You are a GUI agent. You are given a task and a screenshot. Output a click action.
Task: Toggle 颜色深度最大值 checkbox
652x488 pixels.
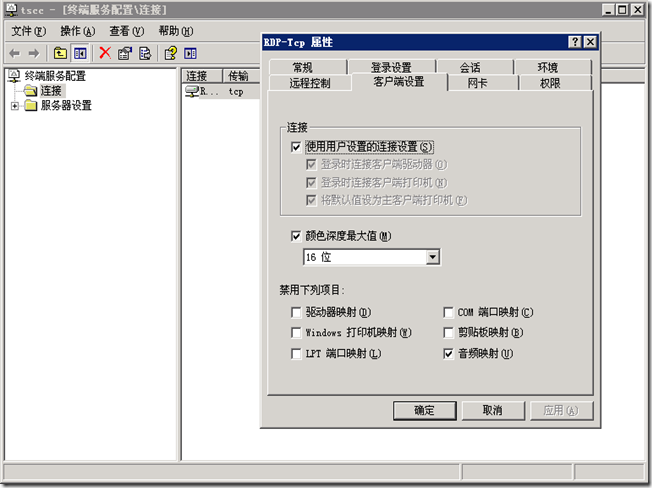296,236
